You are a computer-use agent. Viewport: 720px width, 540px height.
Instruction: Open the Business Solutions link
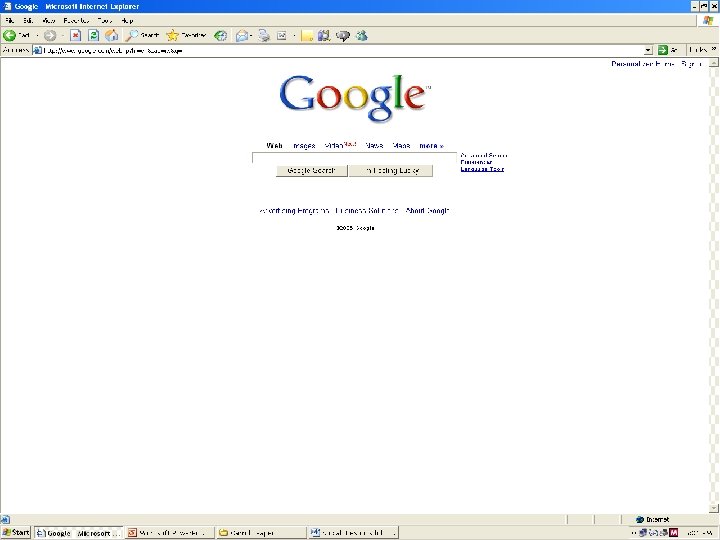tap(367, 211)
